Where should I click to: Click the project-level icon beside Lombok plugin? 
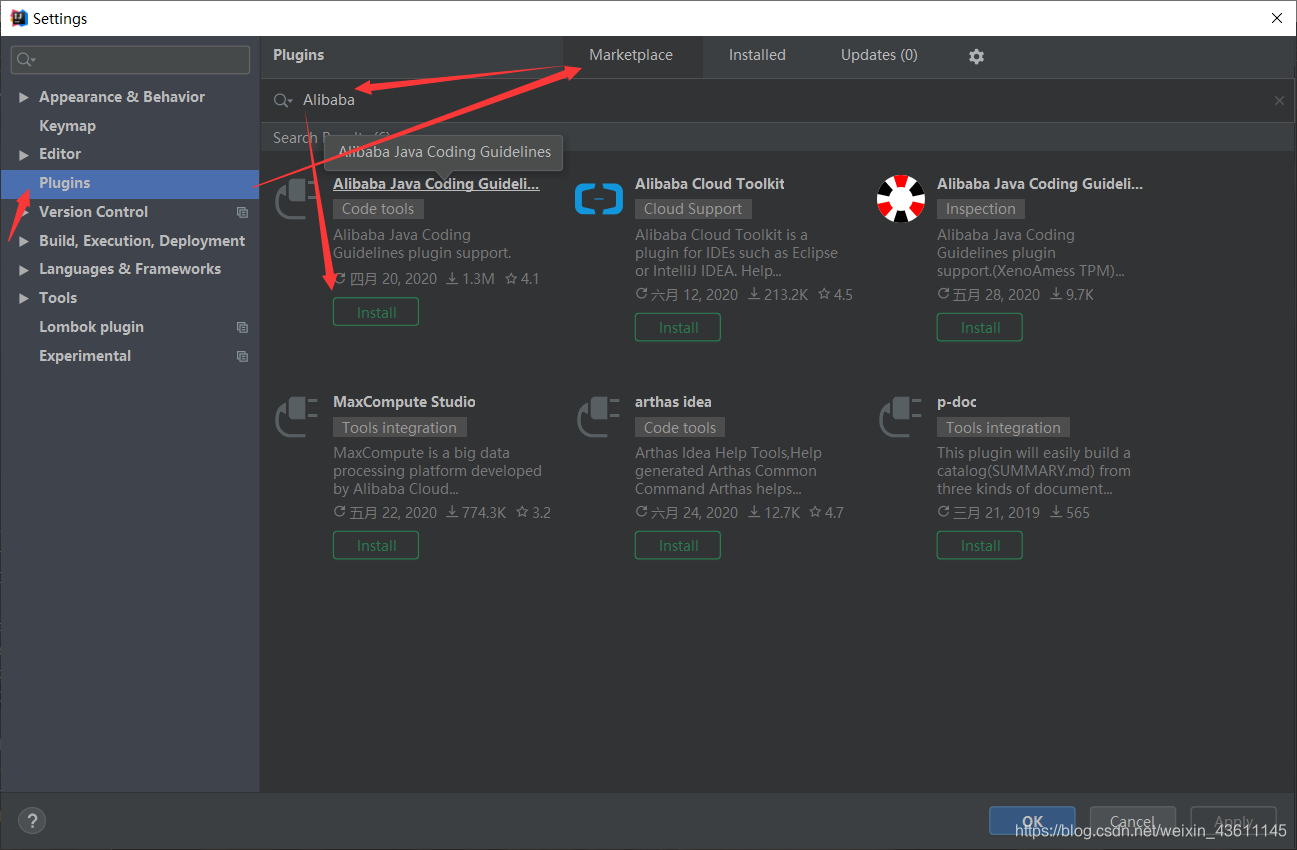click(242, 327)
